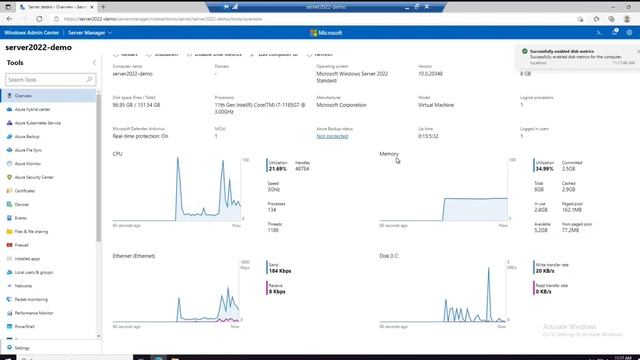Expand the Server Manager dropdown
640x360 pixels.
point(90,33)
